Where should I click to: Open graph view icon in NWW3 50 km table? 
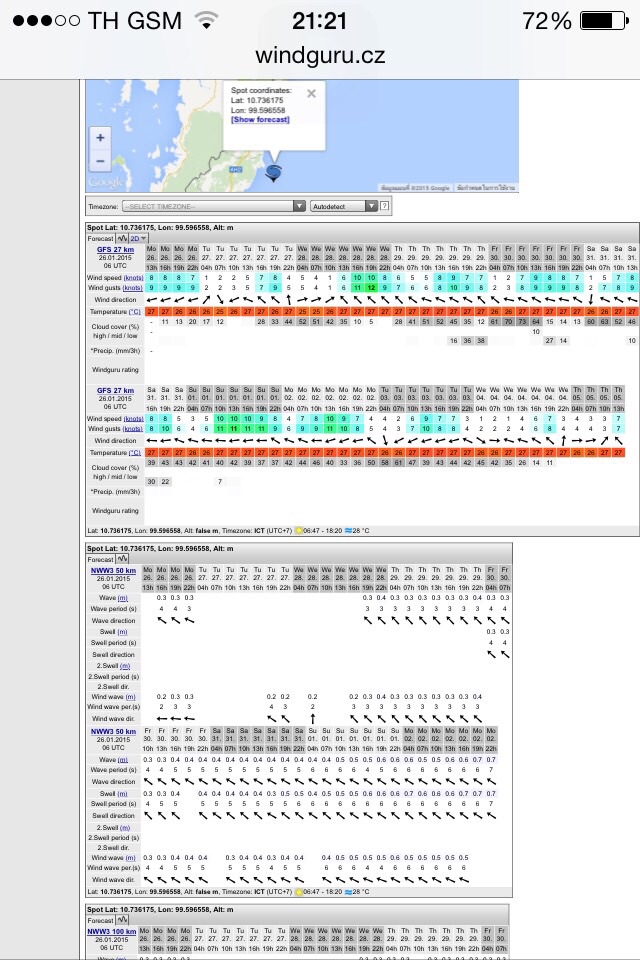pos(122,559)
